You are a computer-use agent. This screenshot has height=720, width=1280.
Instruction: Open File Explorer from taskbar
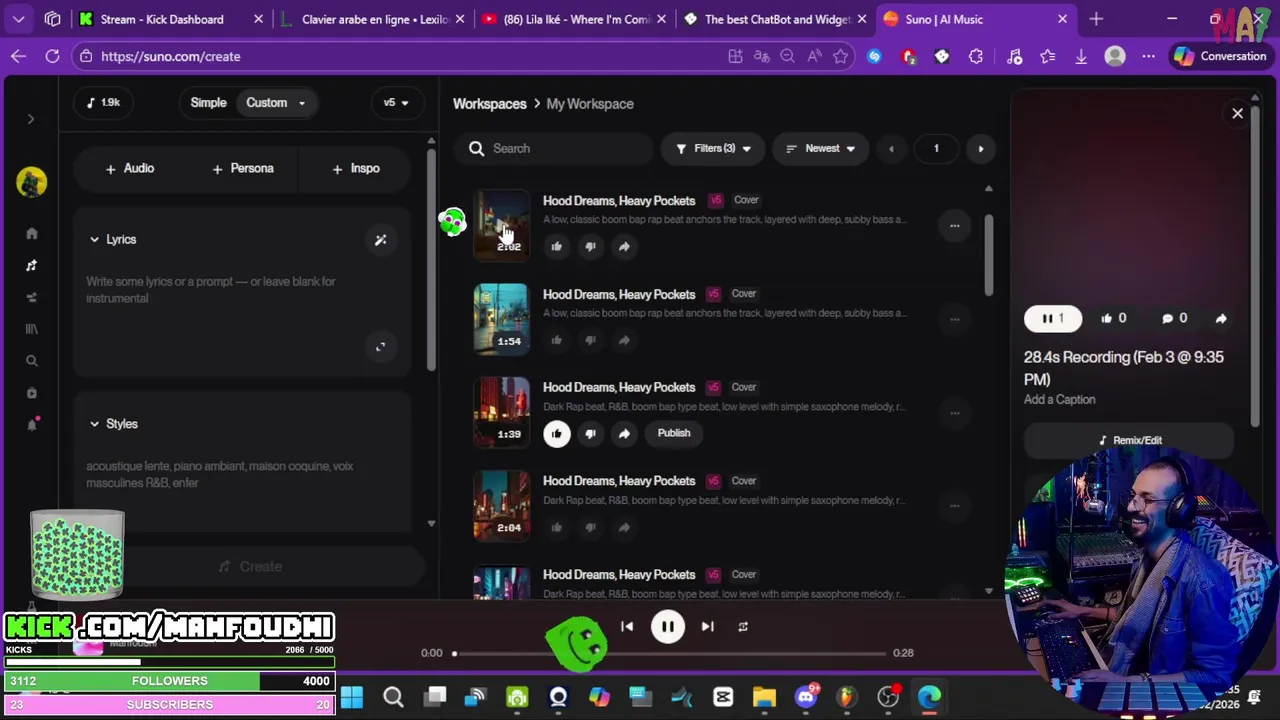[x=764, y=697]
